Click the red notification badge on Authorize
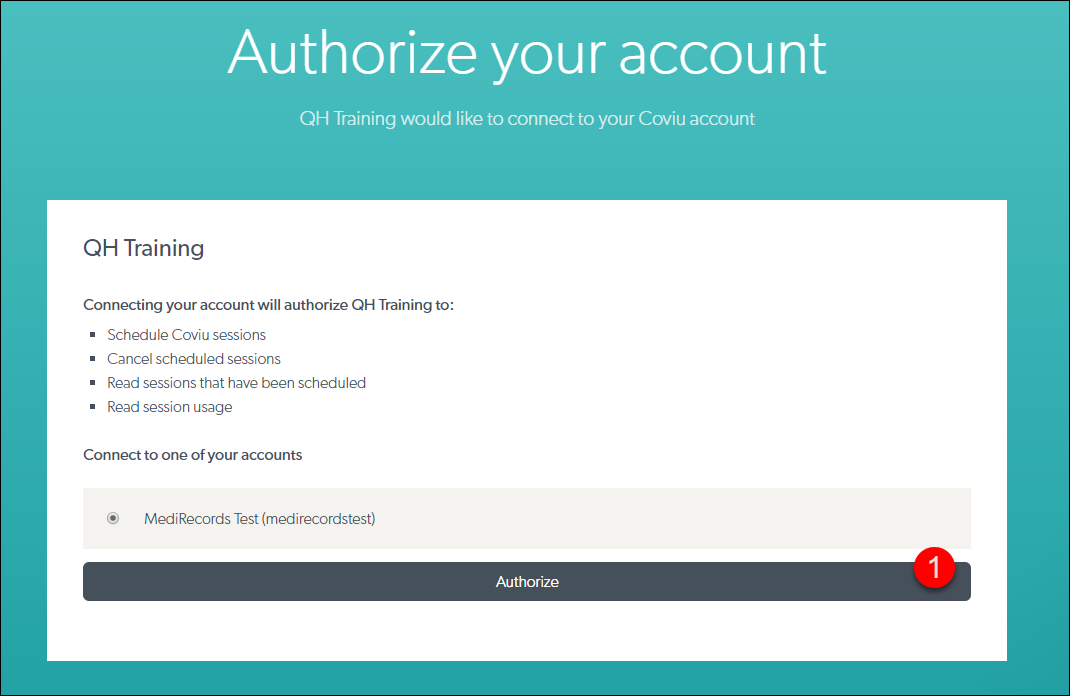The image size is (1070, 696). (x=936, y=567)
